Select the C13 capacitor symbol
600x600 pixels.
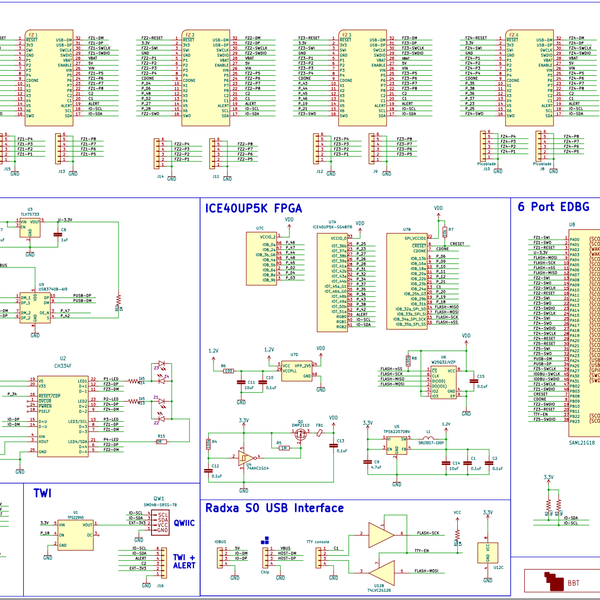333,445
